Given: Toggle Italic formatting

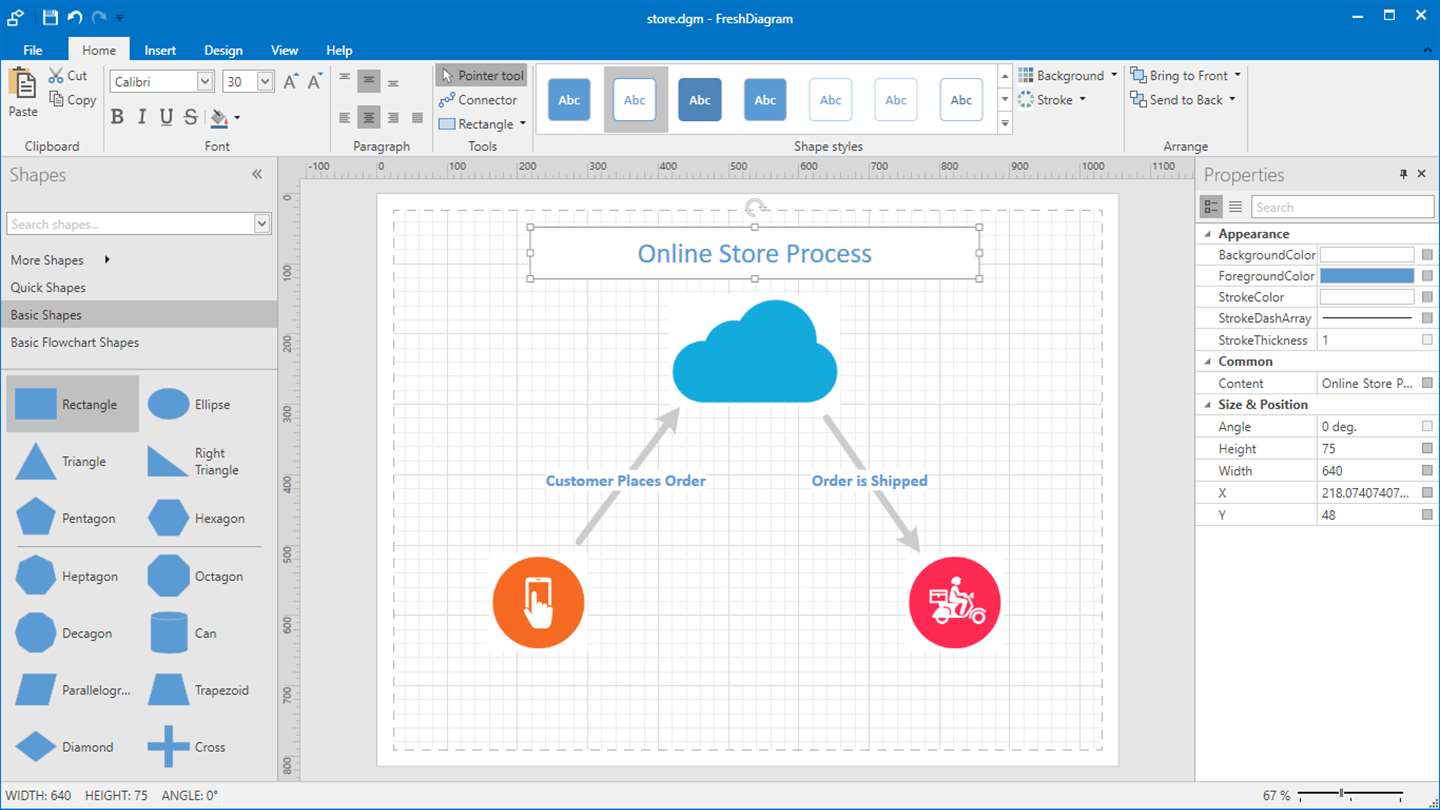Looking at the screenshot, I should pyautogui.click(x=142, y=117).
